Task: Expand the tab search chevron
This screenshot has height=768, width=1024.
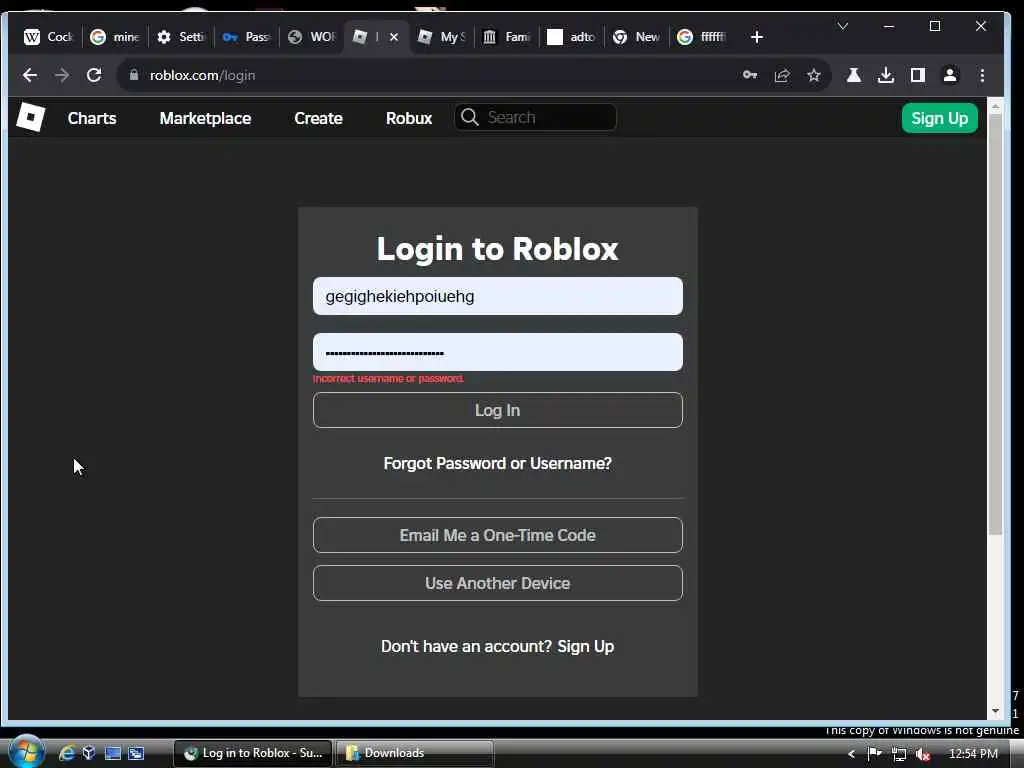Action: pyautogui.click(x=843, y=26)
